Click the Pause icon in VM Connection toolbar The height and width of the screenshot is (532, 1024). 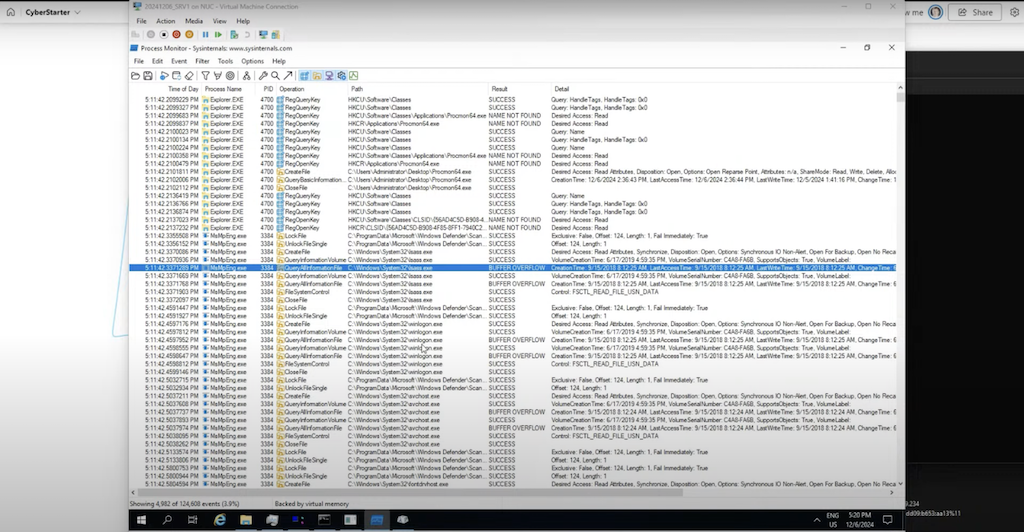(x=206, y=34)
